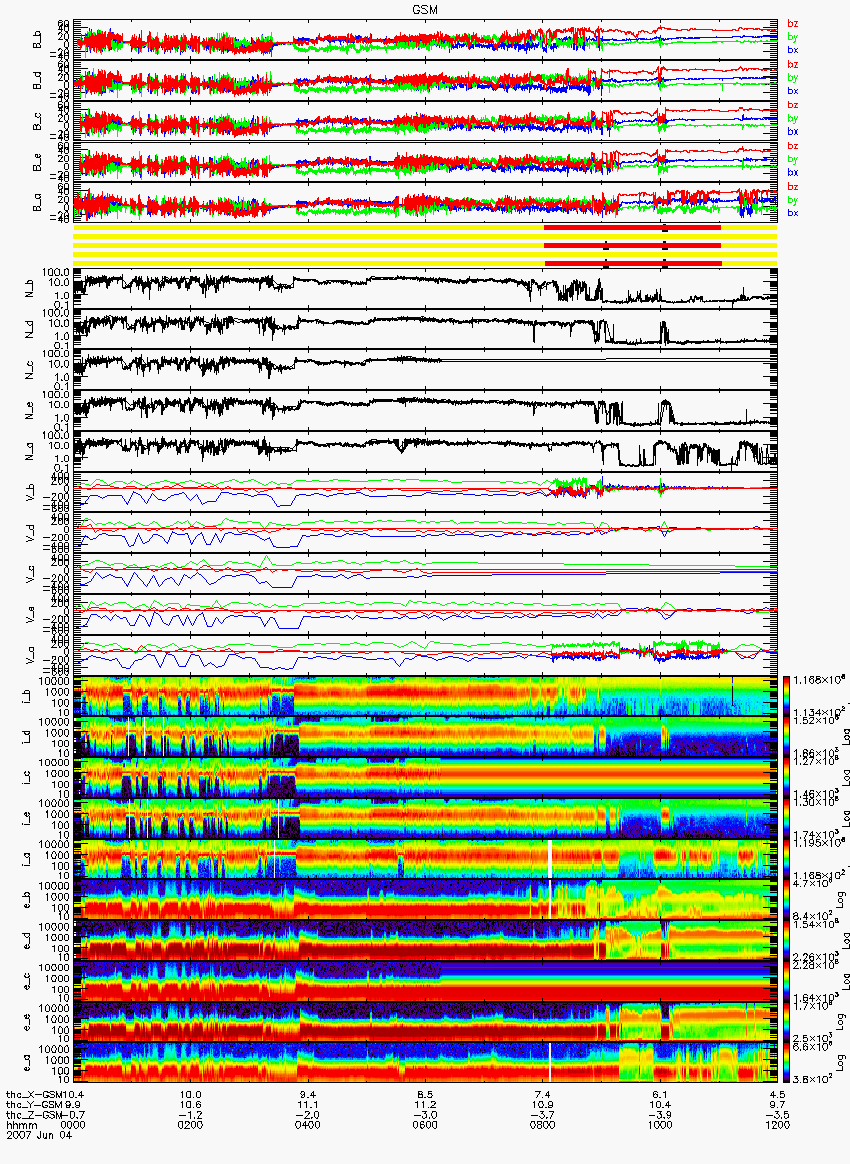Screen dimensions: 850x1164
Task: Click white data gap in i_a spectrogram
Action: click(x=550, y=860)
